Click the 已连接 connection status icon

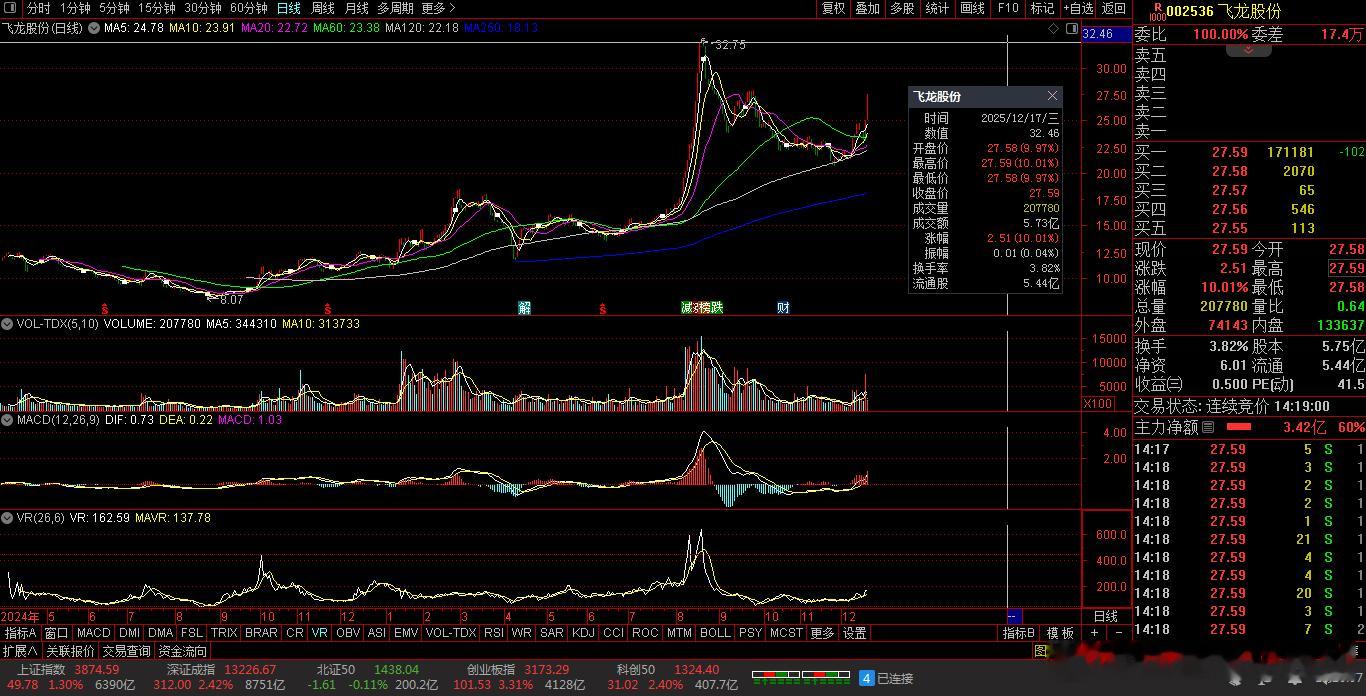point(867,678)
